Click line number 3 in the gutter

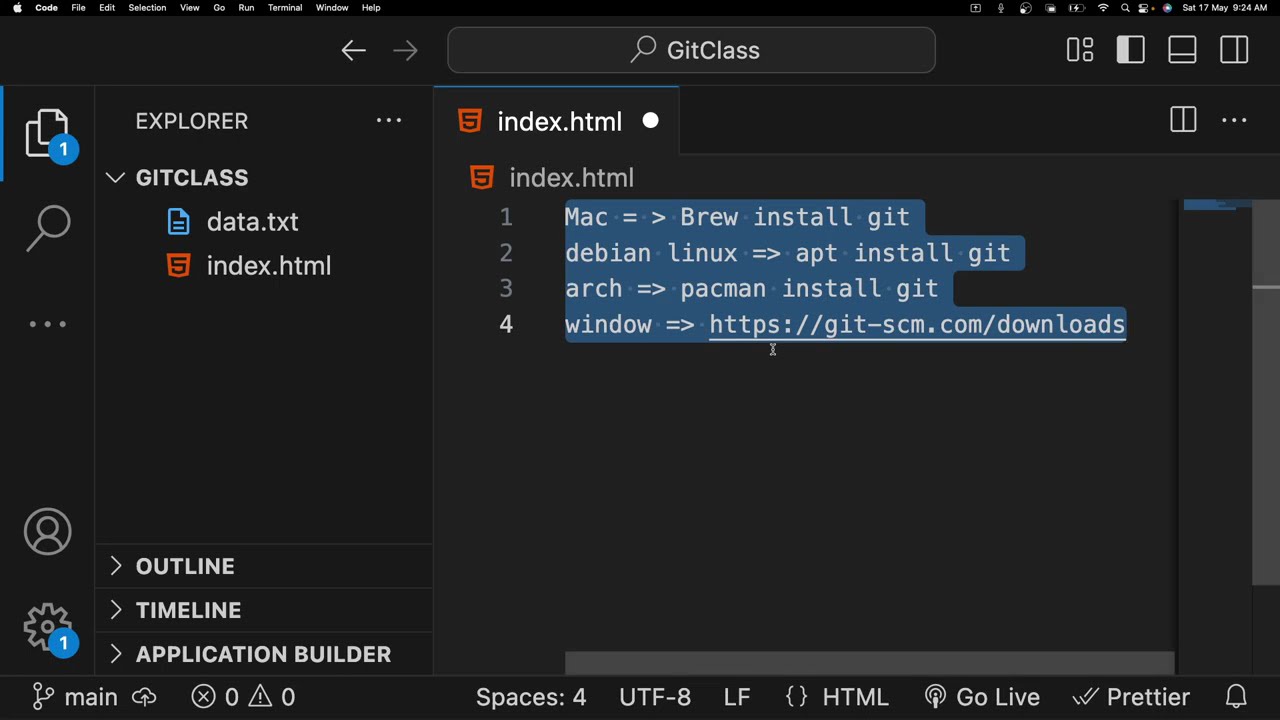(506, 289)
